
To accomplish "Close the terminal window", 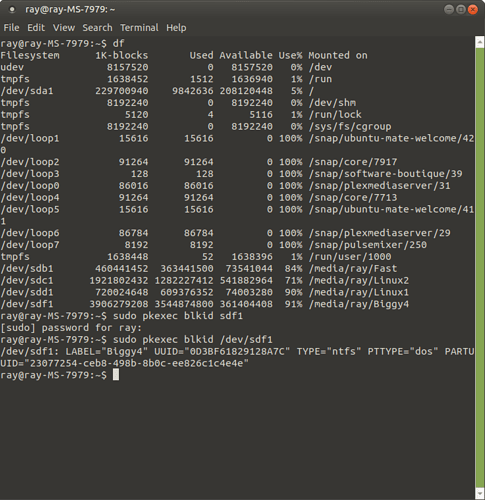I will [x=473, y=9].
